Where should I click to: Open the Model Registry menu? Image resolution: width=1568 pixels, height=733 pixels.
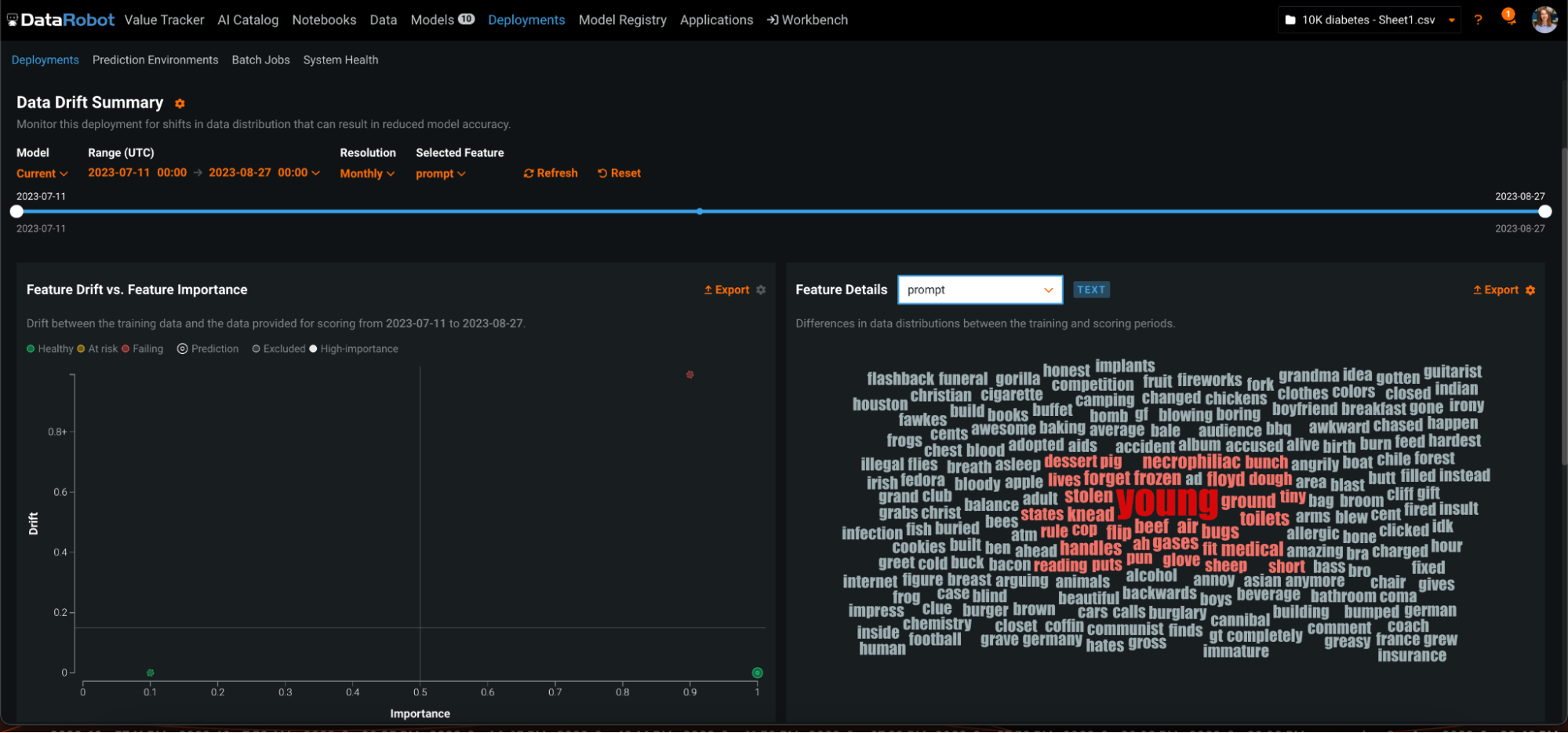point(622,20)
